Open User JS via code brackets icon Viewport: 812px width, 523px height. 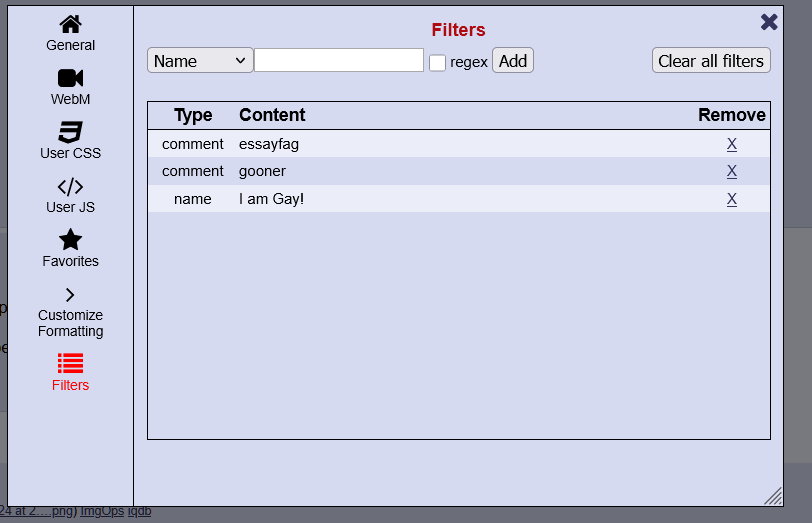click(70, 186)
